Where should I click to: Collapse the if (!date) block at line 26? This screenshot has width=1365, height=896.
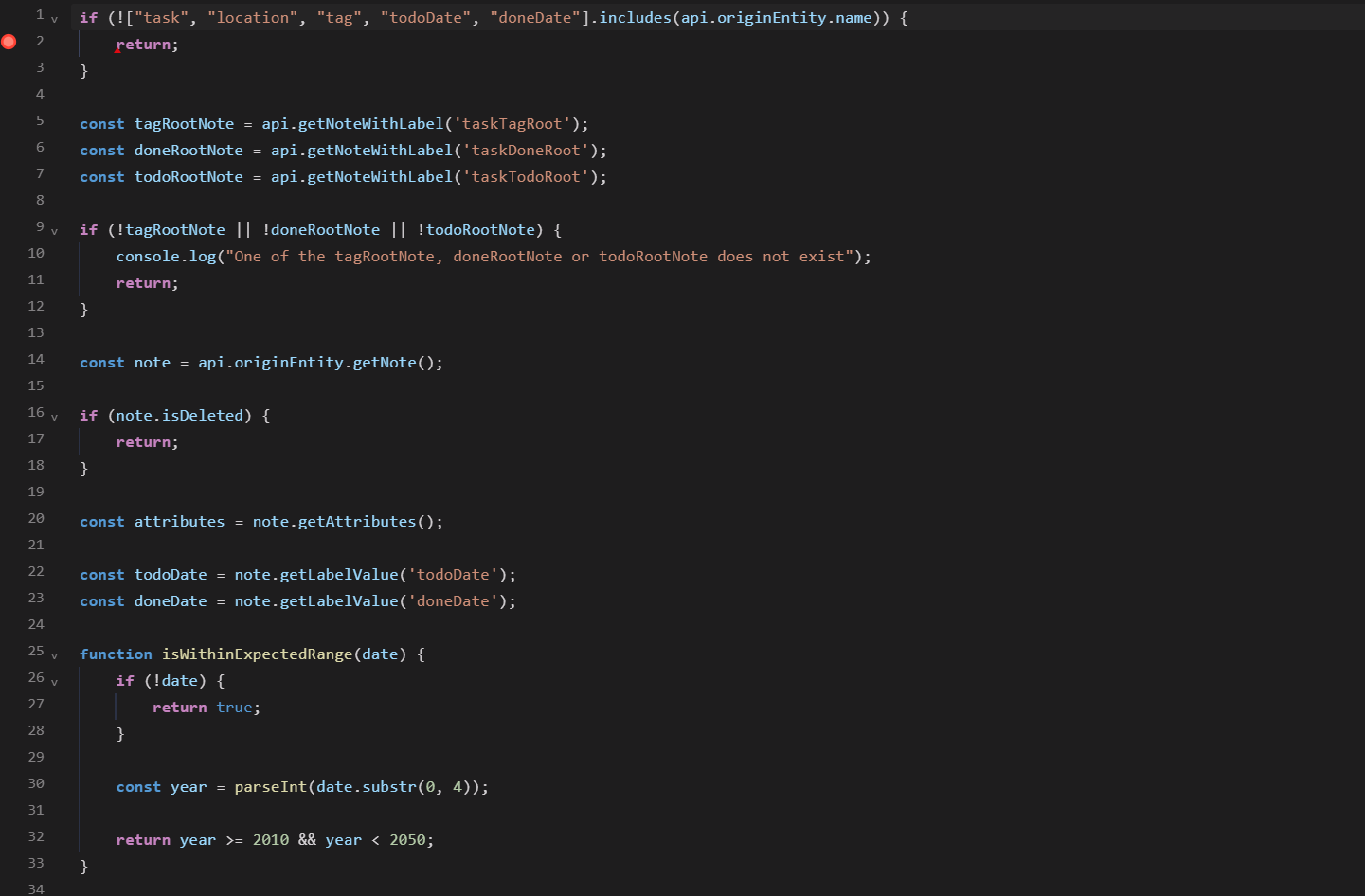point(54,682)
